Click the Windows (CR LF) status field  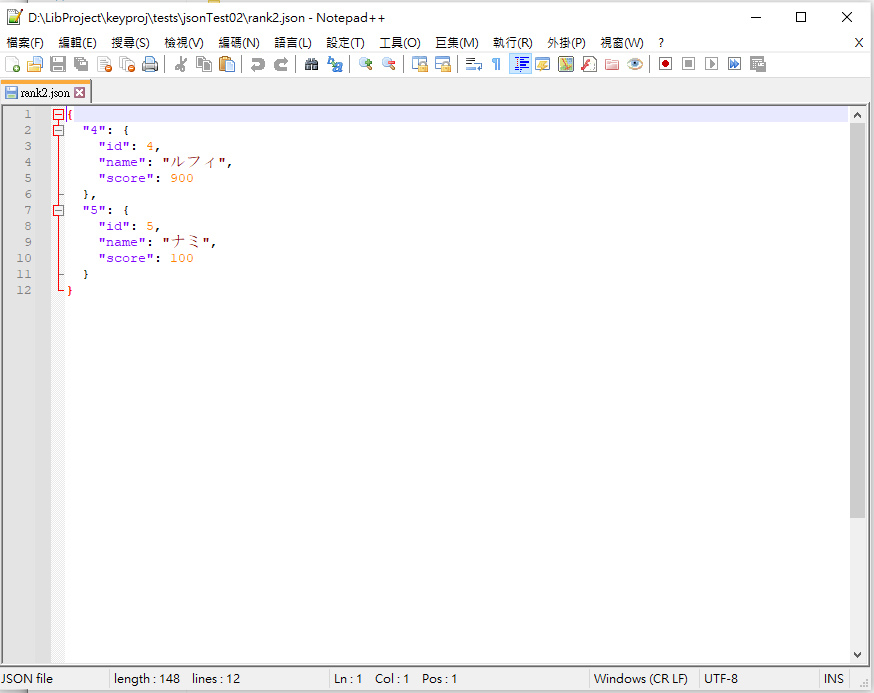tap(640, 679)
